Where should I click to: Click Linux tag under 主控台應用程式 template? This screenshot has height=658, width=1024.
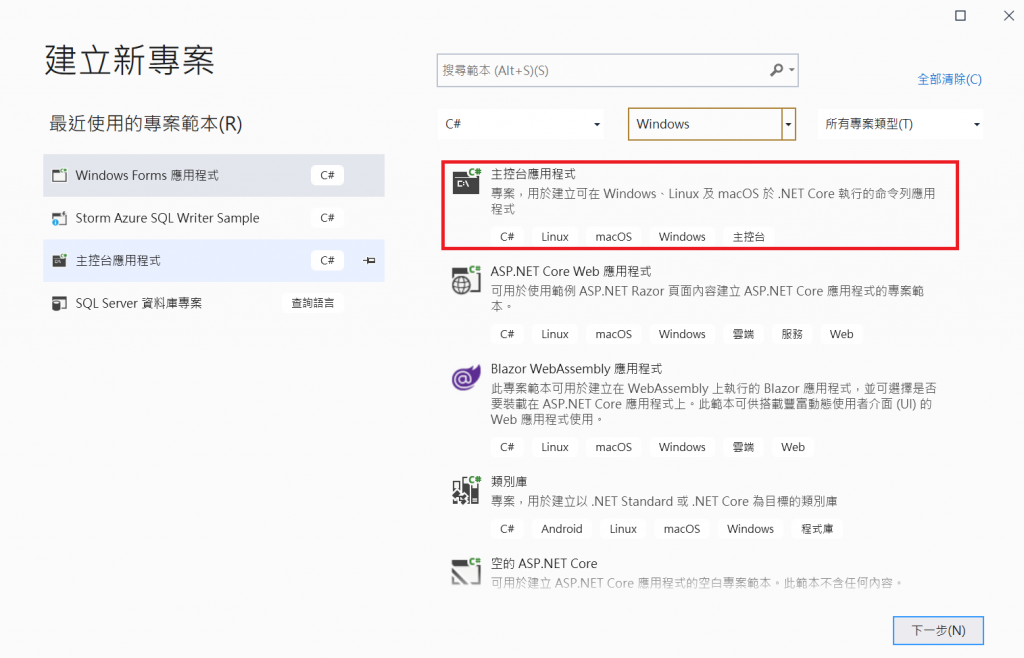554,237
